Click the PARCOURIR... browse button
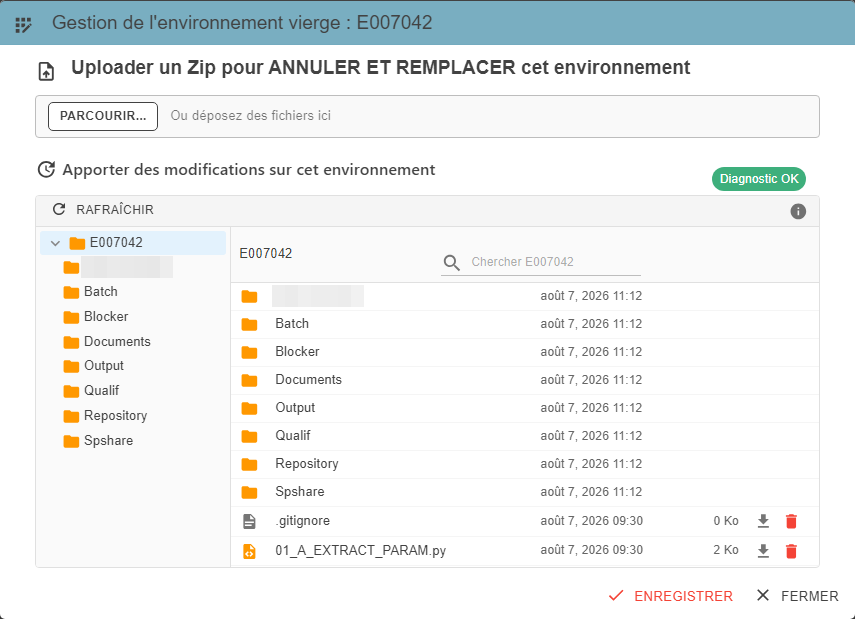This screenshot has height=619, width=855. click(103, 116)
